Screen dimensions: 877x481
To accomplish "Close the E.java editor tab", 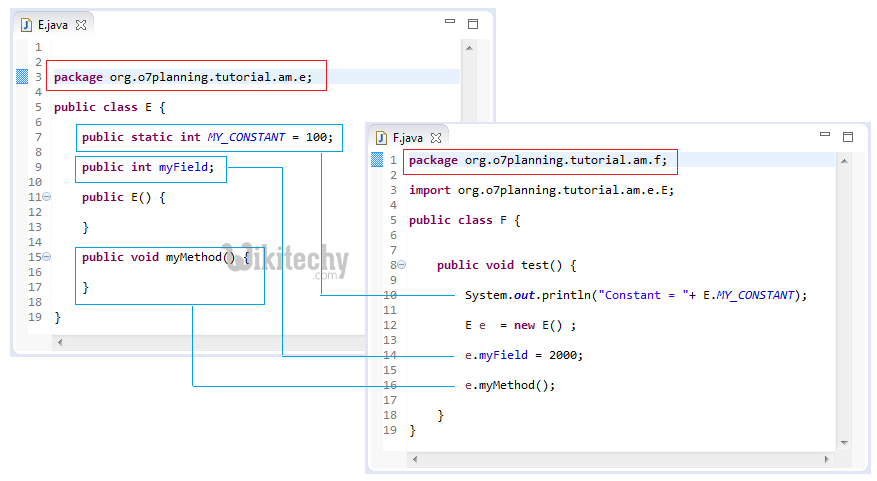I will (x=81, y=25).
